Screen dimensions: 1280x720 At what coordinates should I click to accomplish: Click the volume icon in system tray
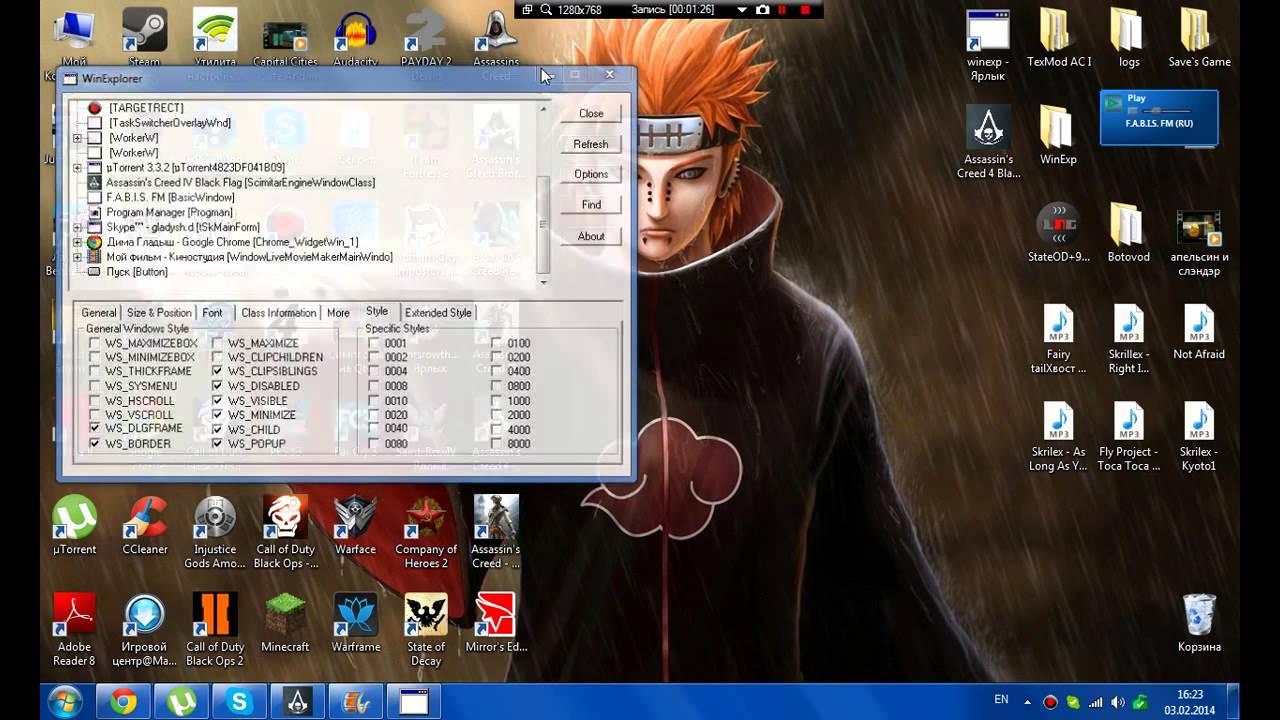click(1117, 702)
